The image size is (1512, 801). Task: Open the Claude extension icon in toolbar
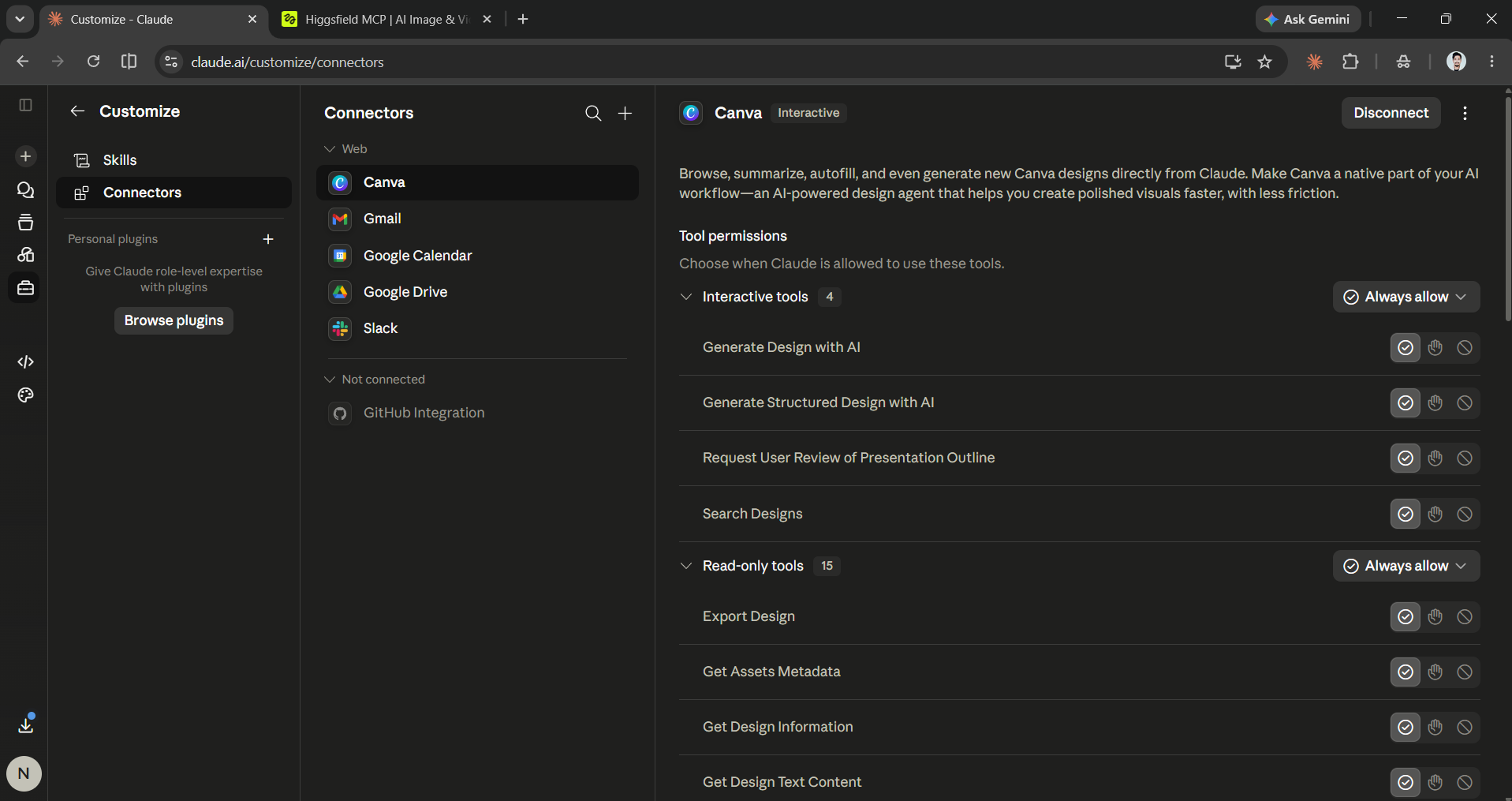[1314, 62]
